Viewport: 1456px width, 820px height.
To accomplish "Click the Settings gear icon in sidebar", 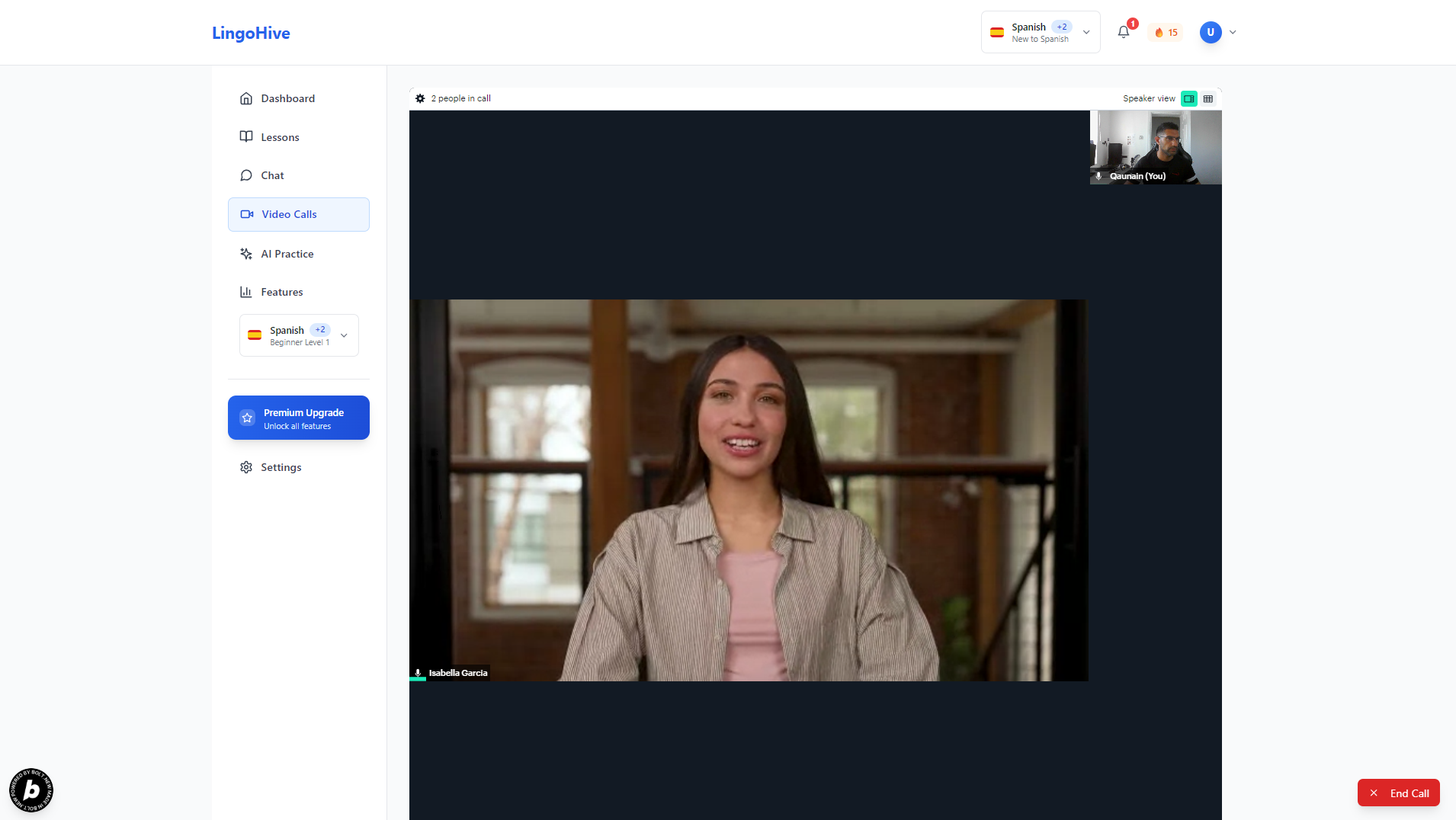I will 246,467.
